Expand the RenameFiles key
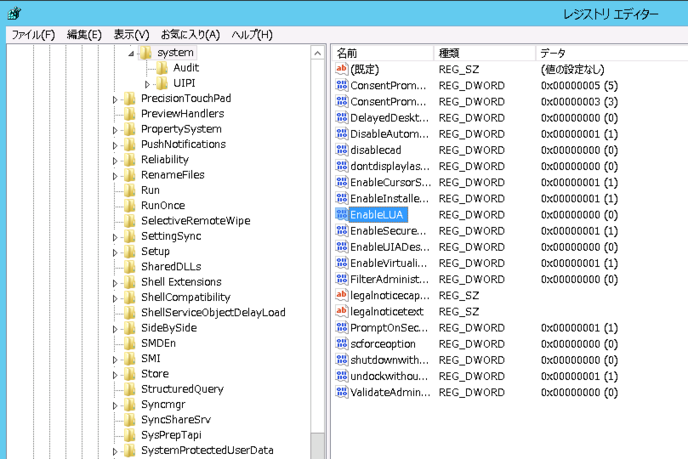The width and height of the screenshot is (688, 459). click(x=115, y=176)
